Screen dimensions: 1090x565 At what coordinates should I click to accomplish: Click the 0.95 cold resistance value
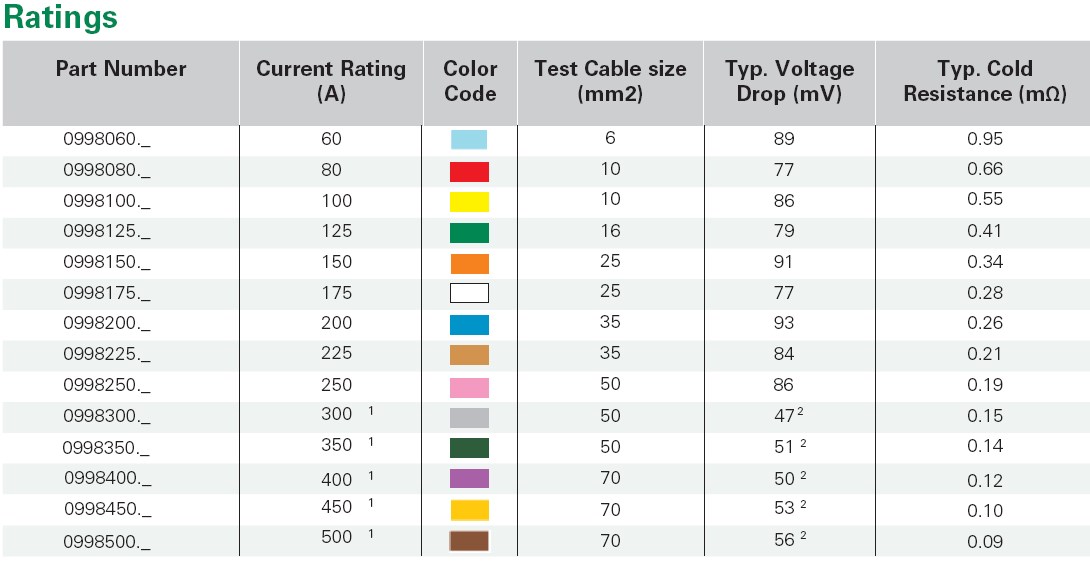pos(984,140)
